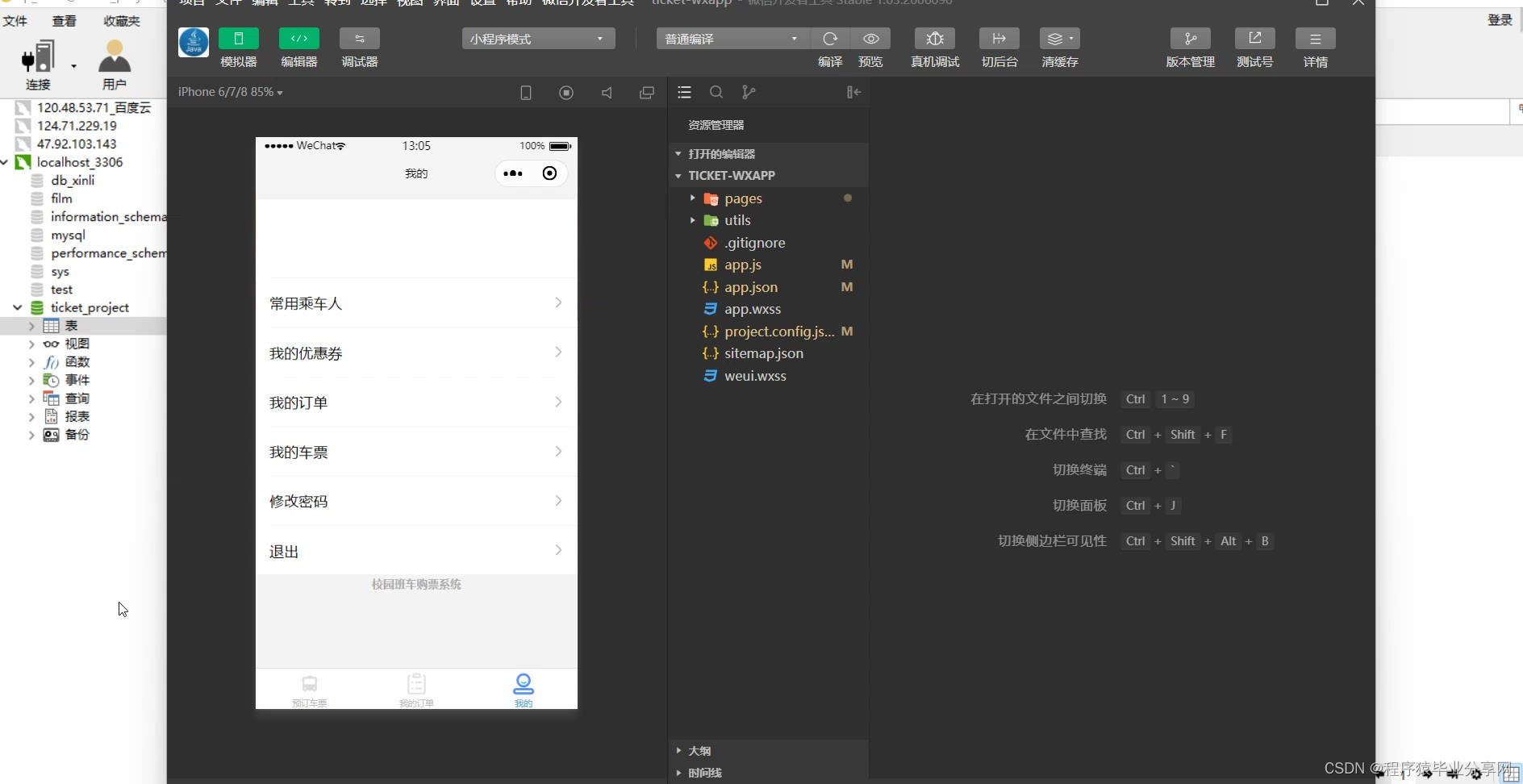Viewport: 1523px width, 784px height.
Task: Tap 修改密码 in the simulator
Action: (416, 501)
